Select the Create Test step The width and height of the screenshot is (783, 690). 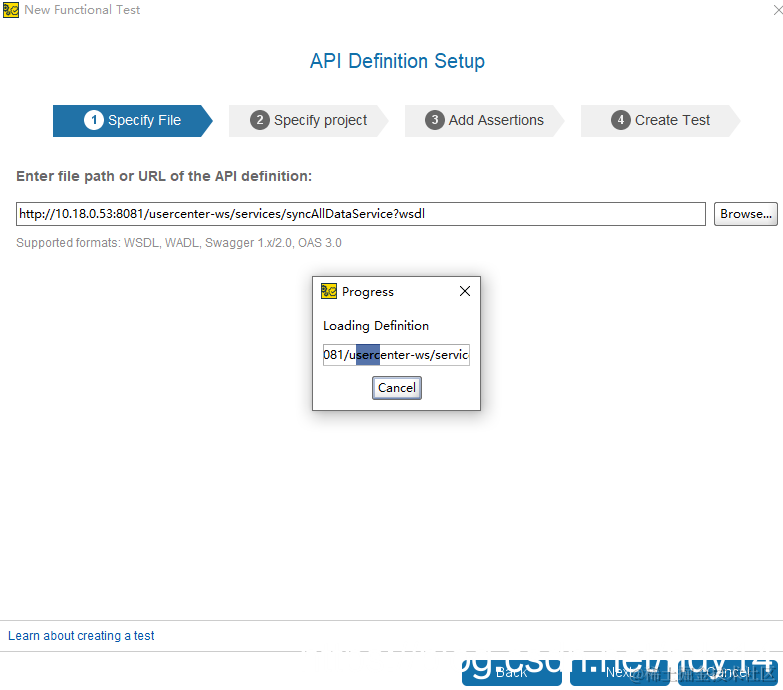point(660,121)
